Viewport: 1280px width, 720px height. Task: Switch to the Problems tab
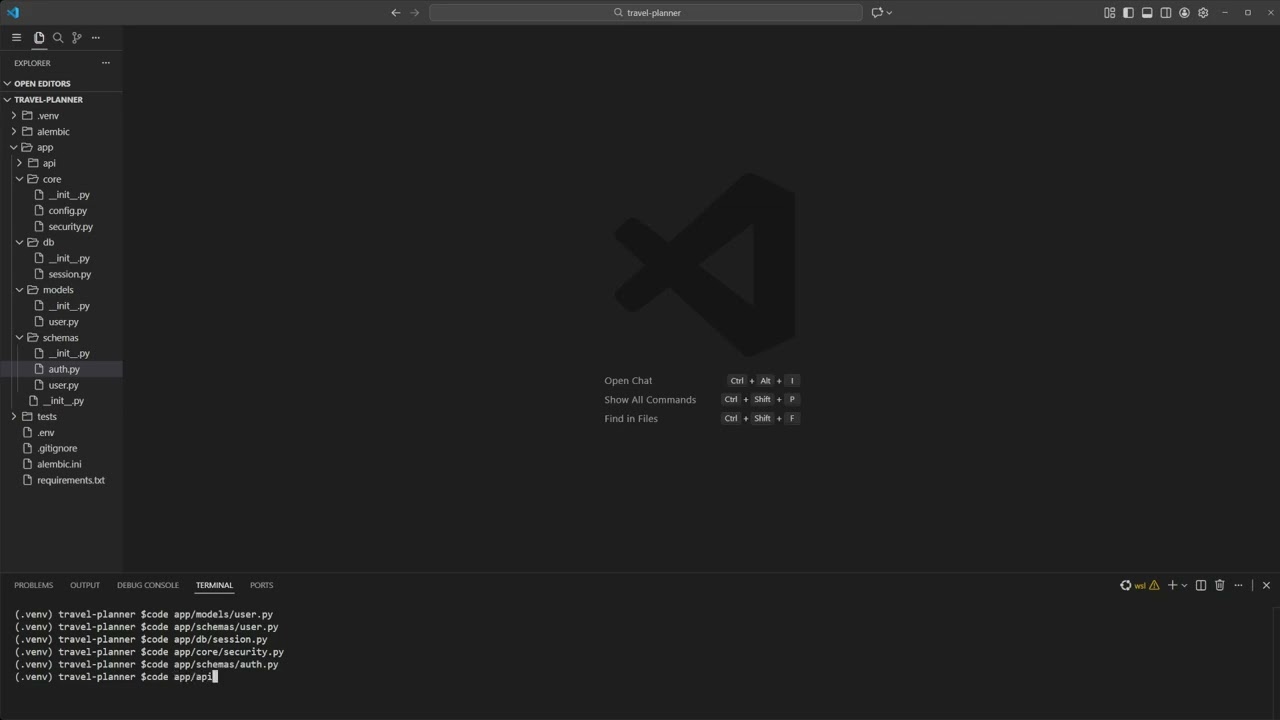[x=33, y=585]
